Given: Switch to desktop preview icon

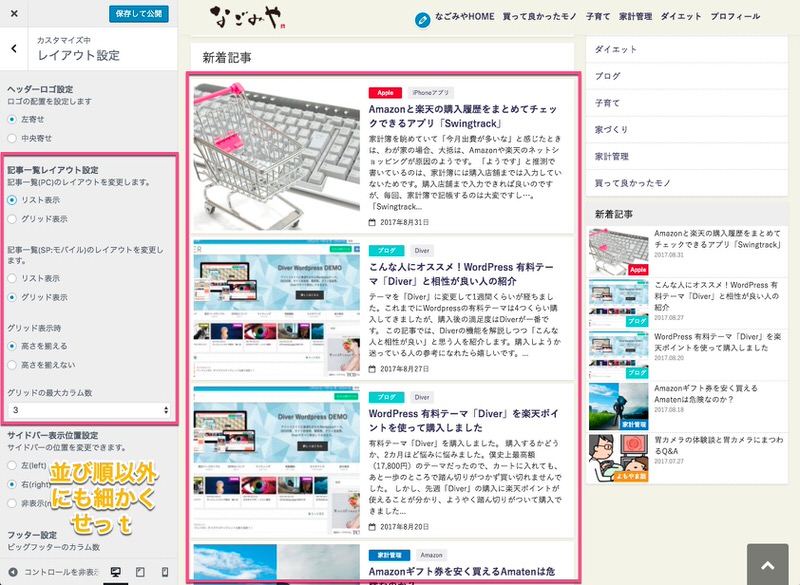Looking at the screenshot, I should (116, 571).
